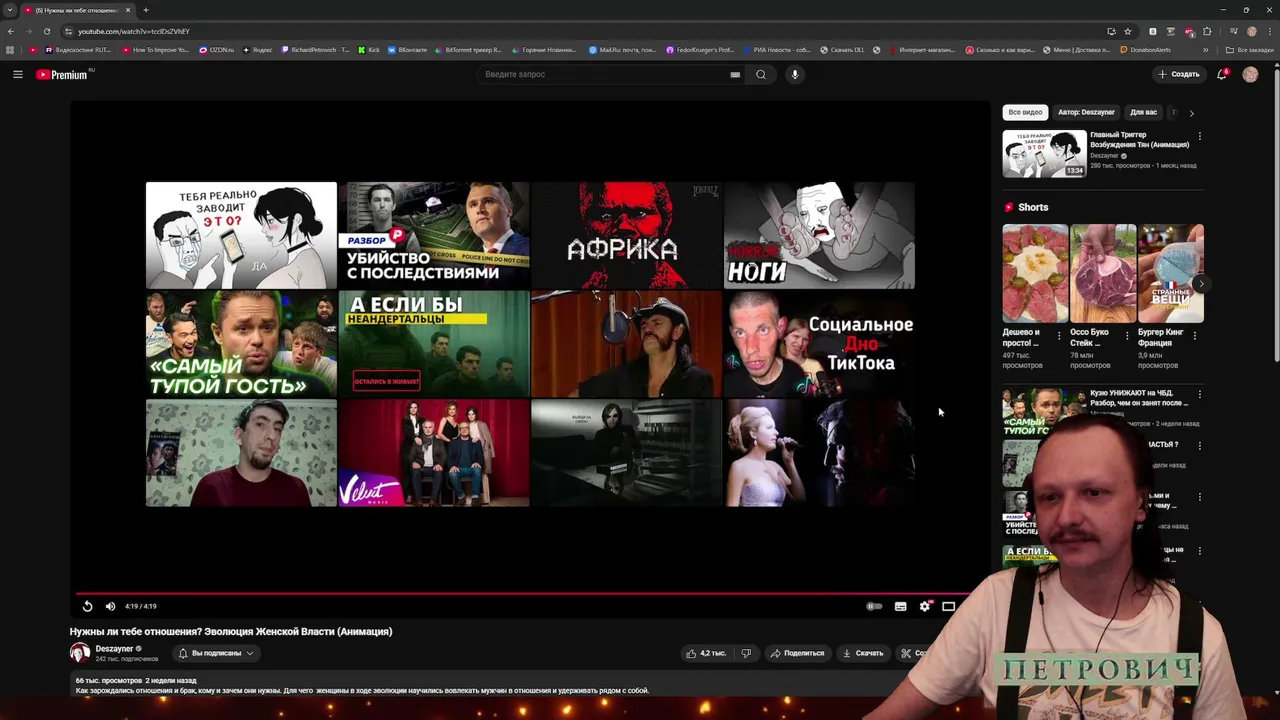The width and height of the screenshot is (1280, 720).
Task: Open the OZON.ru bookmark
Action: pos(216,50)
